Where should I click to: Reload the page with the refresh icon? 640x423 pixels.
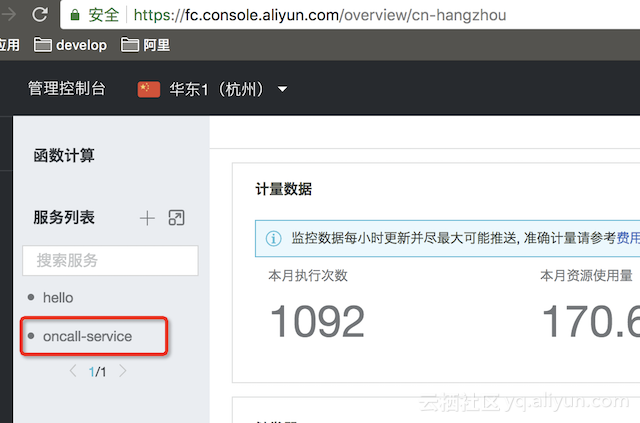click(40, 15)
